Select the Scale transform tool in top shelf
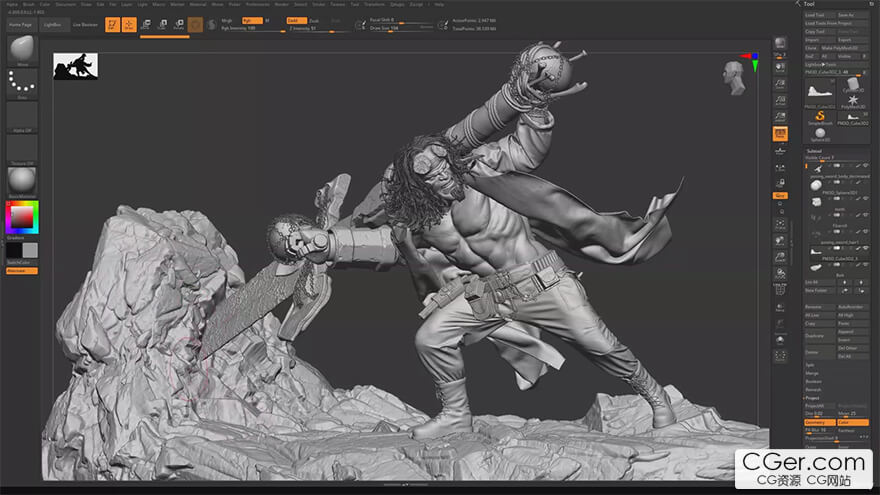This screenshot has height=495, width=880. pos(162,25)
